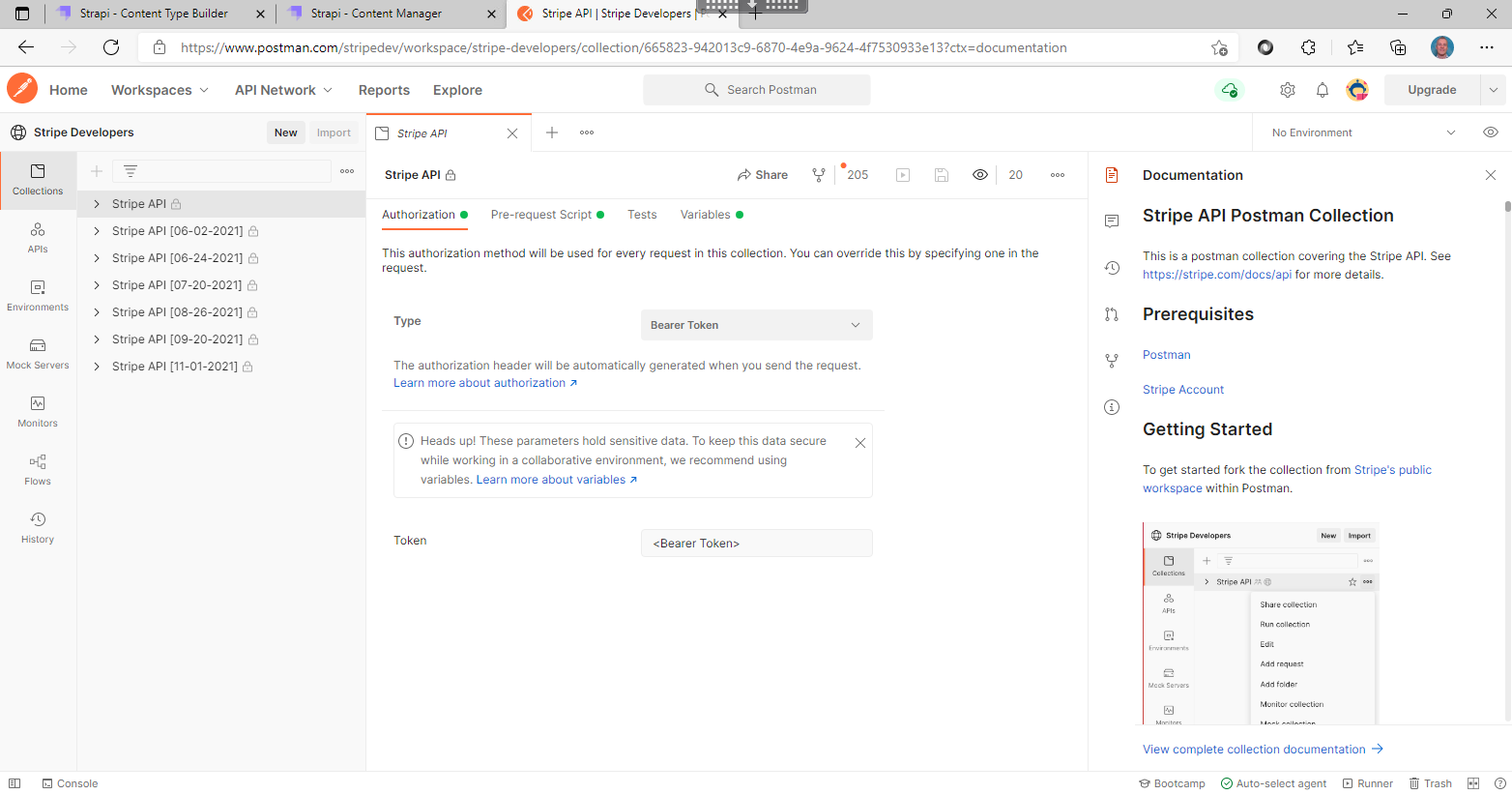Open the Runner from the status bar
Screen dimensions: 1512x795
pyautogui.click(x=1367, y=783)
